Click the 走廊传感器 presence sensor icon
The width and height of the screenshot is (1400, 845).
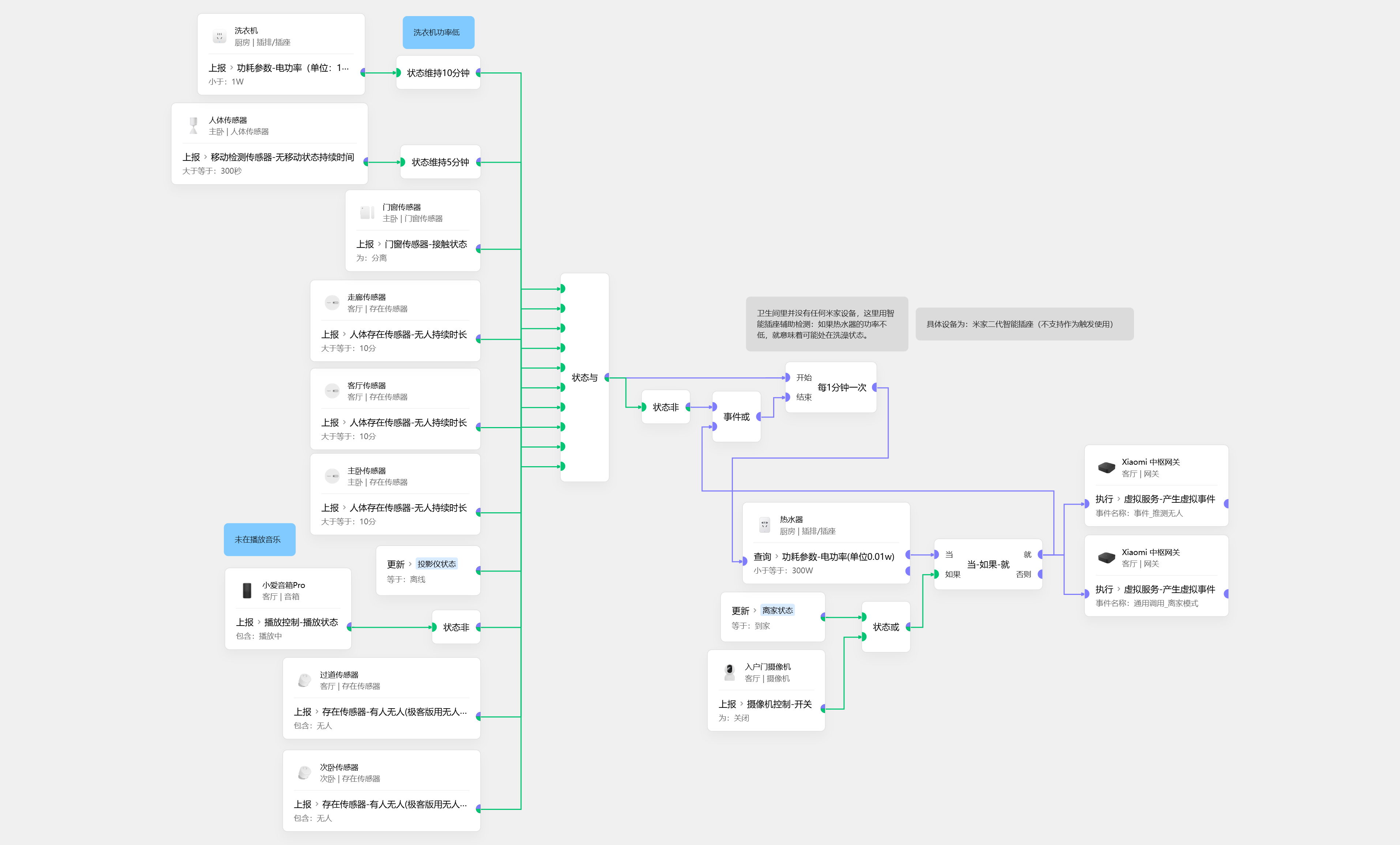[x=332, y=303]
